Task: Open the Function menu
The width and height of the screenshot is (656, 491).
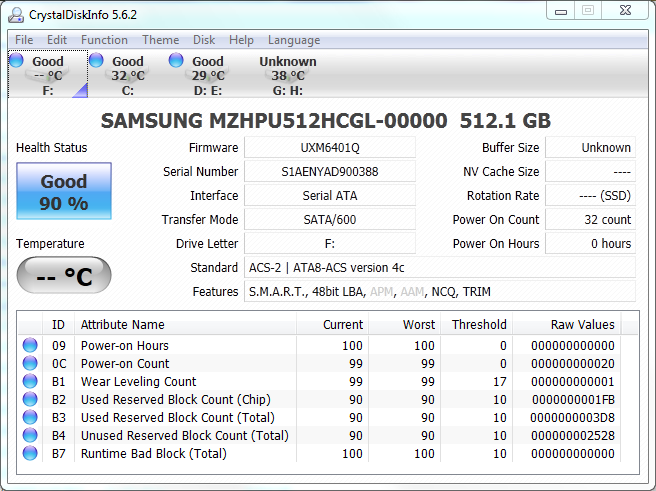Action: point(104,40)
